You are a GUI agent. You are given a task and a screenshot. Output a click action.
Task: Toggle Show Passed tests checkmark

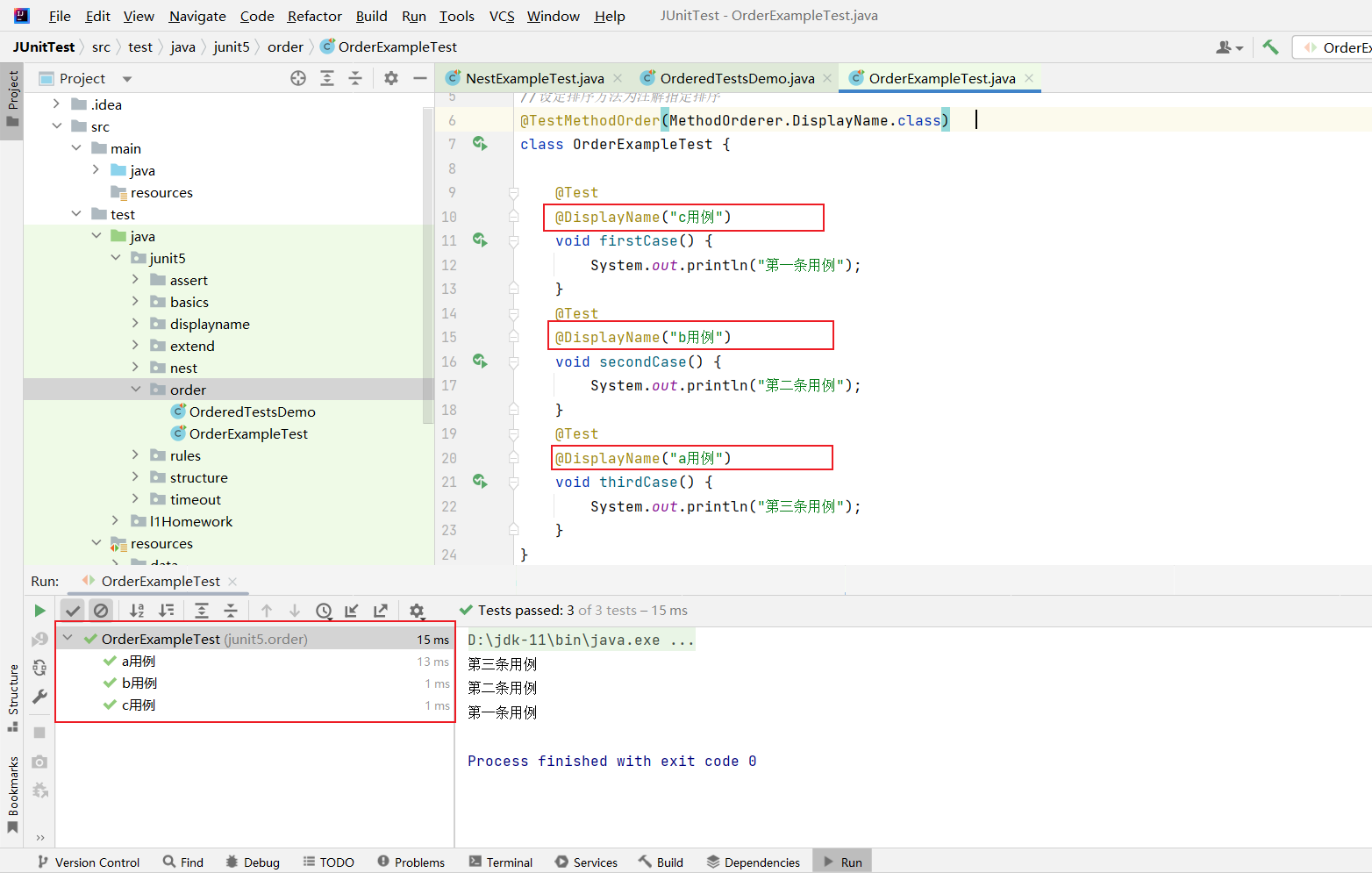[73, 611]
